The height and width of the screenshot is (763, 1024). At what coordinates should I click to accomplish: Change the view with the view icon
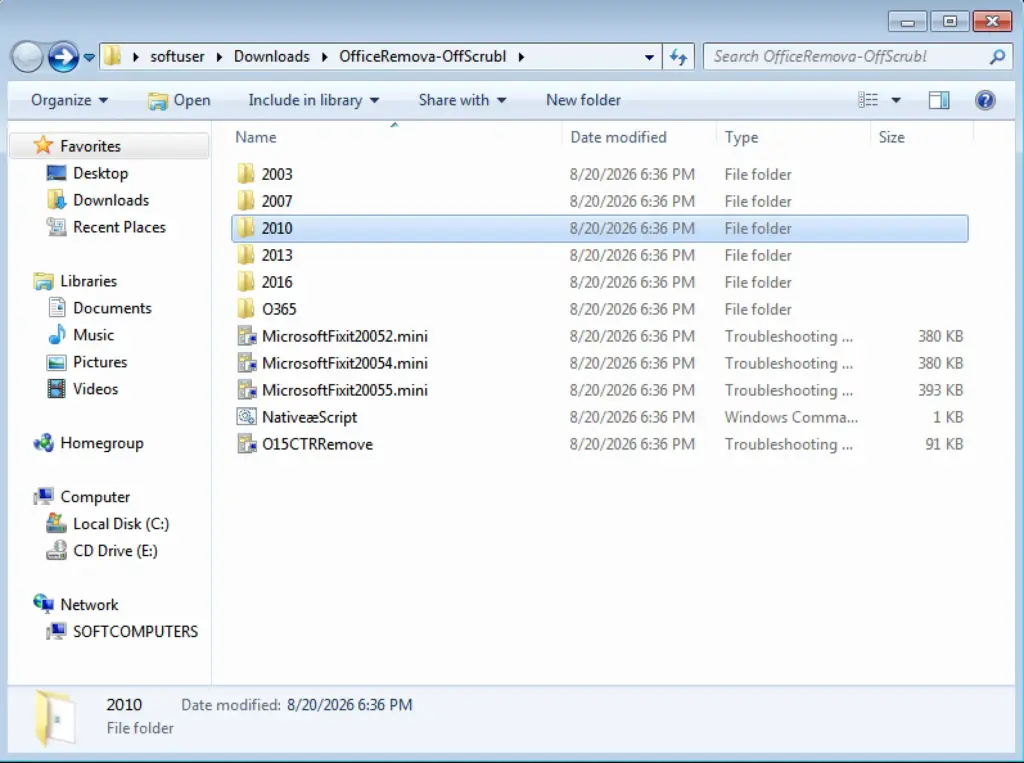868,100
